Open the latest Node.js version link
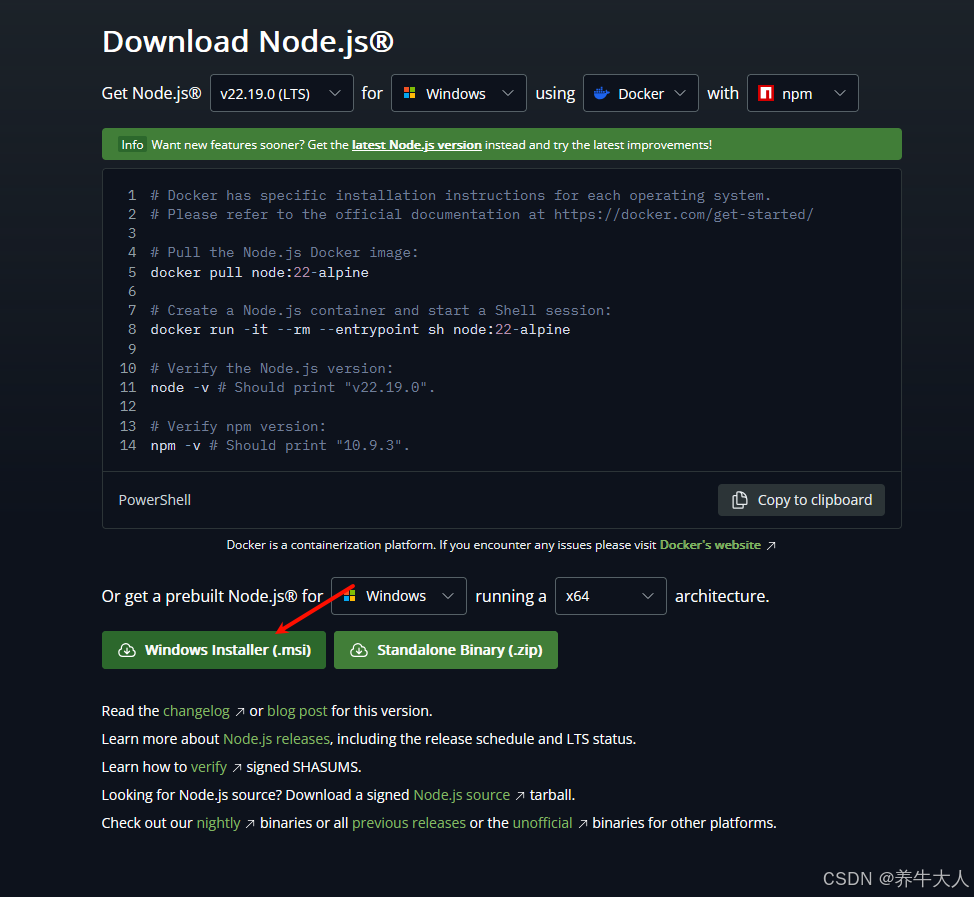Image resolution: width=974 pixels, height=897 pixels. (x=417, y=145)
